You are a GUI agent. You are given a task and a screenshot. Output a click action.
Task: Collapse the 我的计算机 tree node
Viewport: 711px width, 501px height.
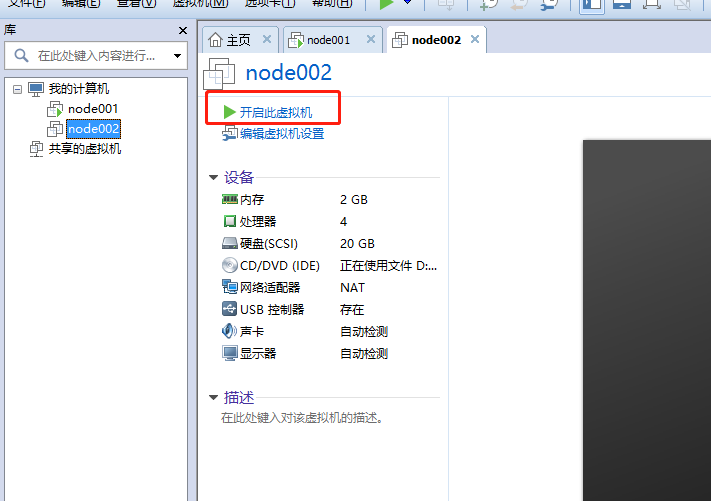17,89
